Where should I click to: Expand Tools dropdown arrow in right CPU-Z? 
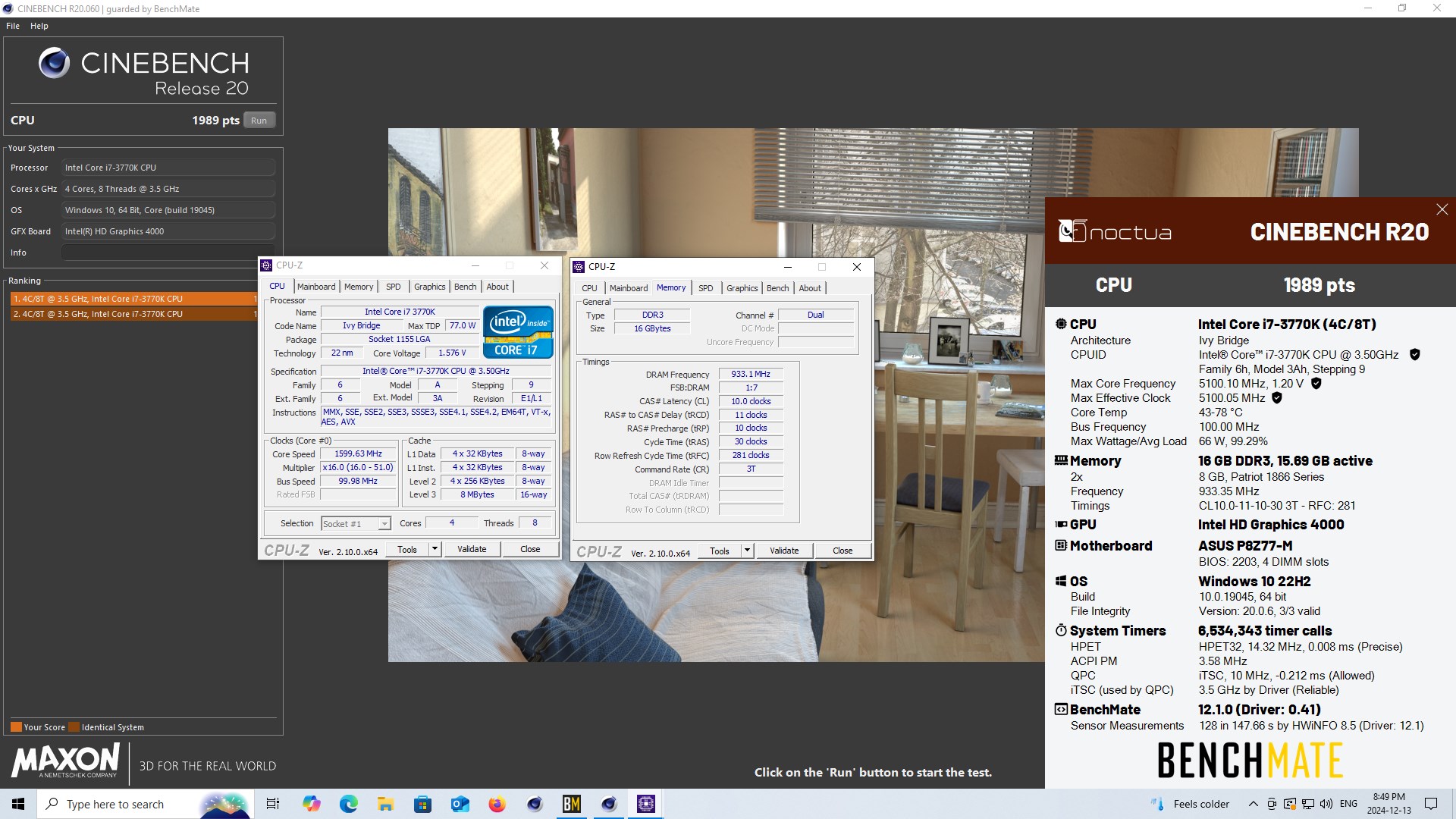point(747,551)
